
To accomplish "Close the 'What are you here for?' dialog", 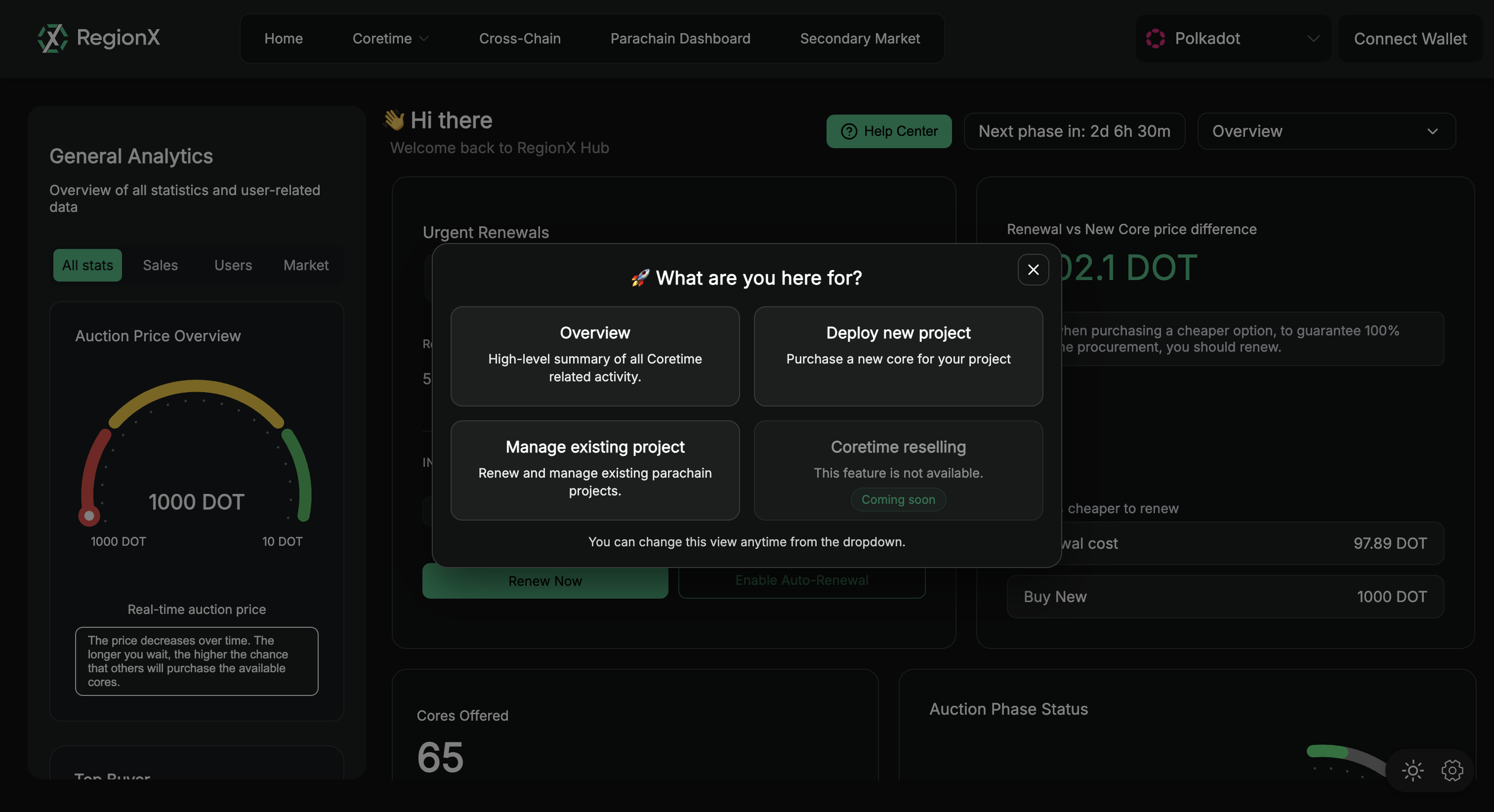I will coord(1033,270).
